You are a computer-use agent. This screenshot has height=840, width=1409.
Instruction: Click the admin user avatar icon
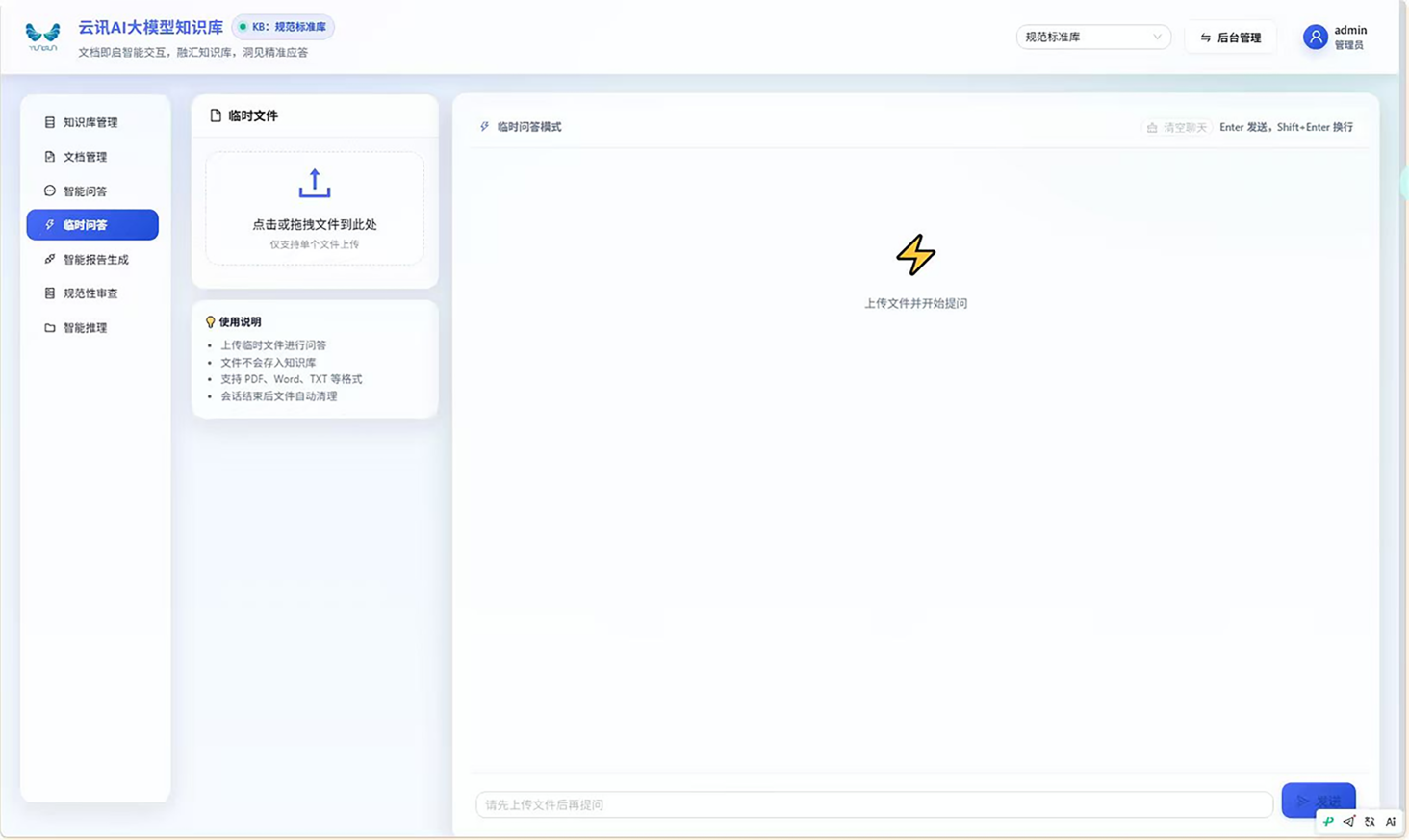pos(1315,37)
